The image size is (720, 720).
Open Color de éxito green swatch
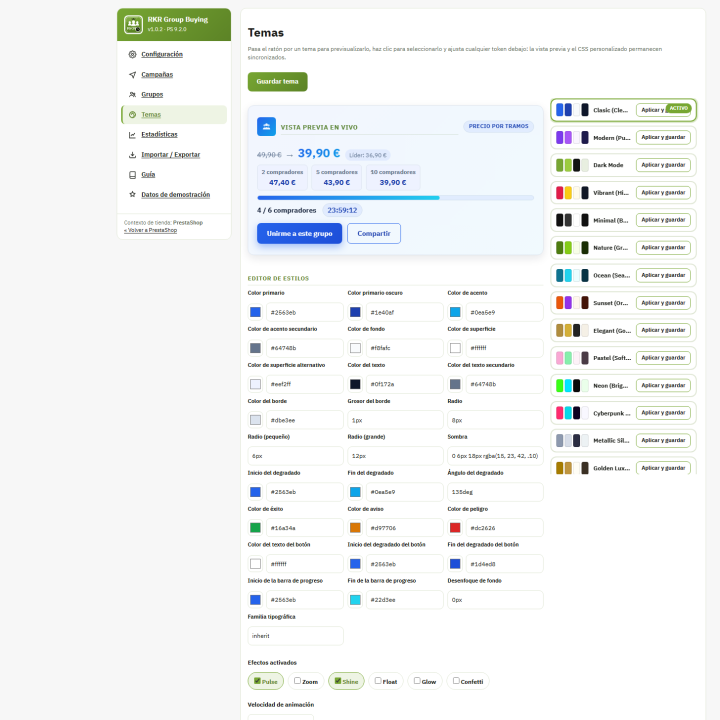tap(255, 528)
